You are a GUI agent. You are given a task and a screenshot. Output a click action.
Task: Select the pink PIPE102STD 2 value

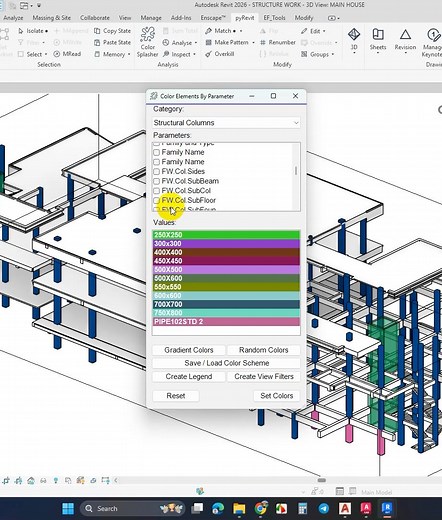coord(226,321)
